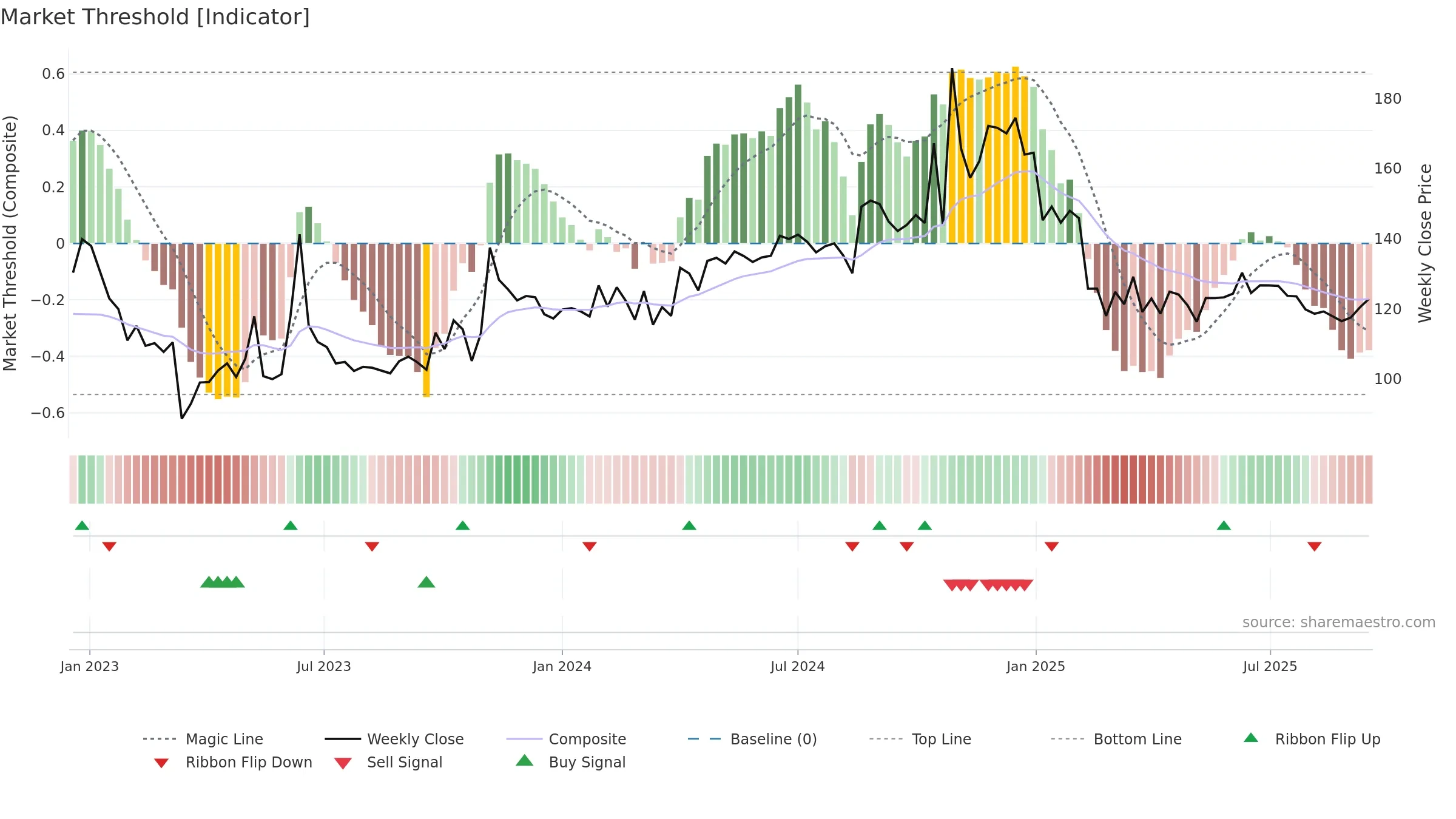Click the Market Threshold (Composite) axis title

click(x=10, y=243)
